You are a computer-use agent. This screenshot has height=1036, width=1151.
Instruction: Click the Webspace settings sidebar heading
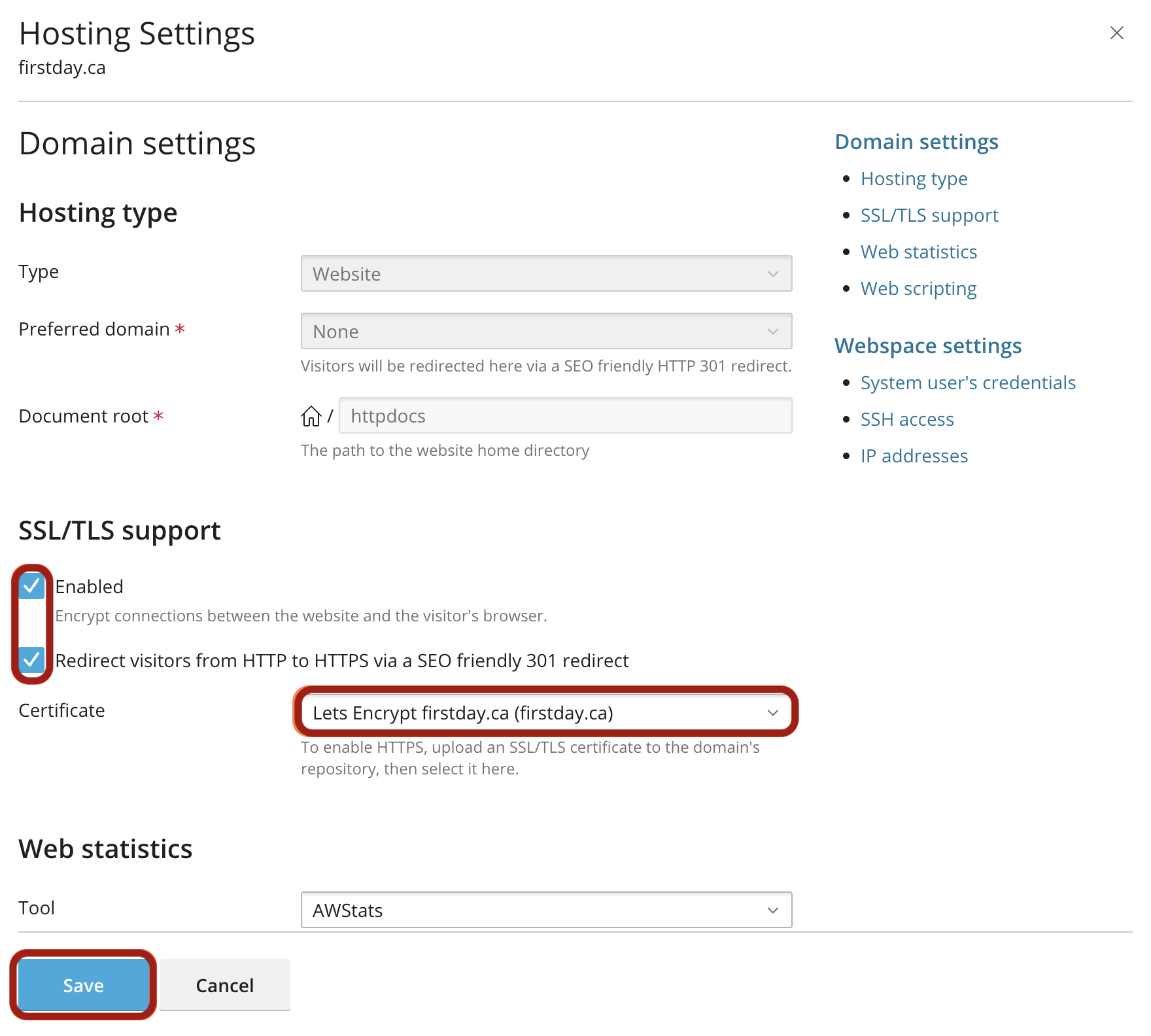click(x=928, y=346)
